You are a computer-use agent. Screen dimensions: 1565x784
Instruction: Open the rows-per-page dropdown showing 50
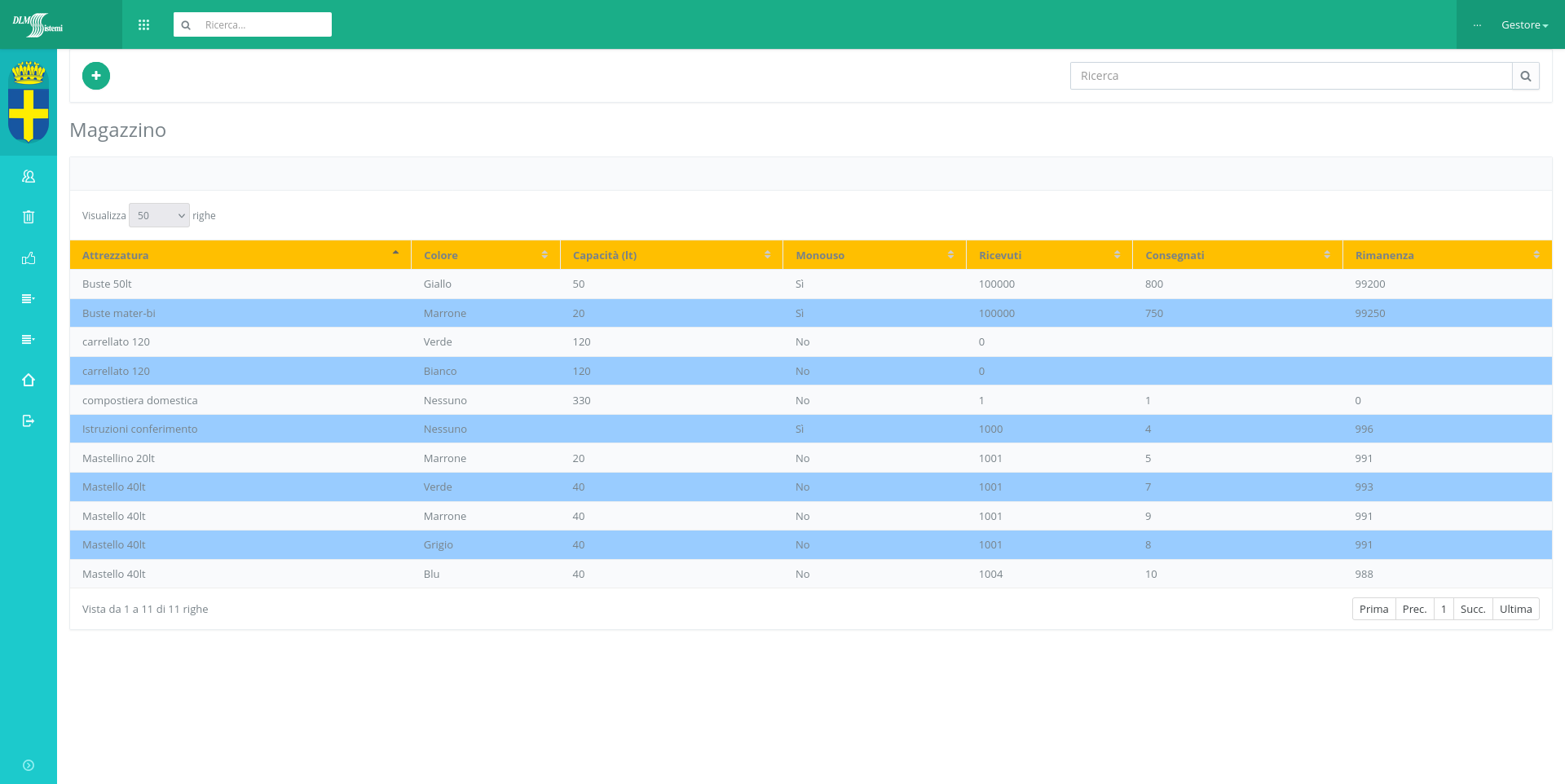tap(159, 215)
